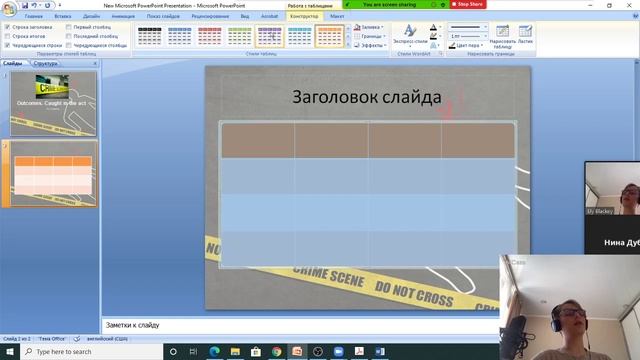
Task: Click the Заметки к слайду notes field
Action: point(300,325)
